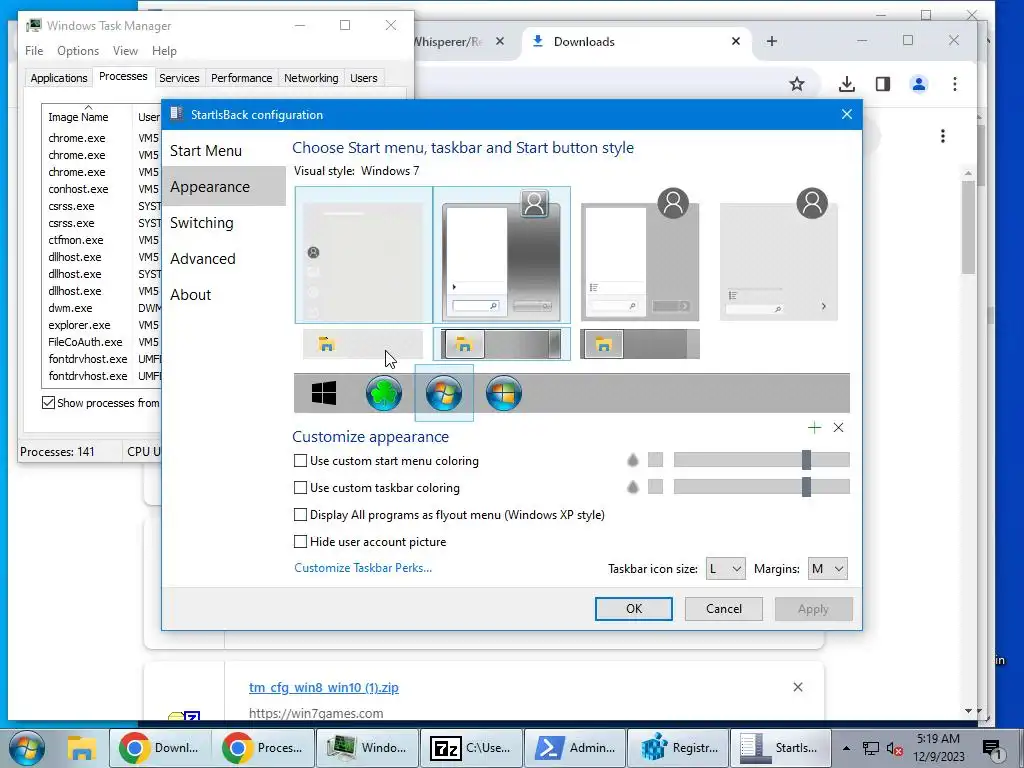This screenshot has width=1024, height=768.
Task: Open a new Chrome tab
Action: pyautogui.click(x=772, y=41)
